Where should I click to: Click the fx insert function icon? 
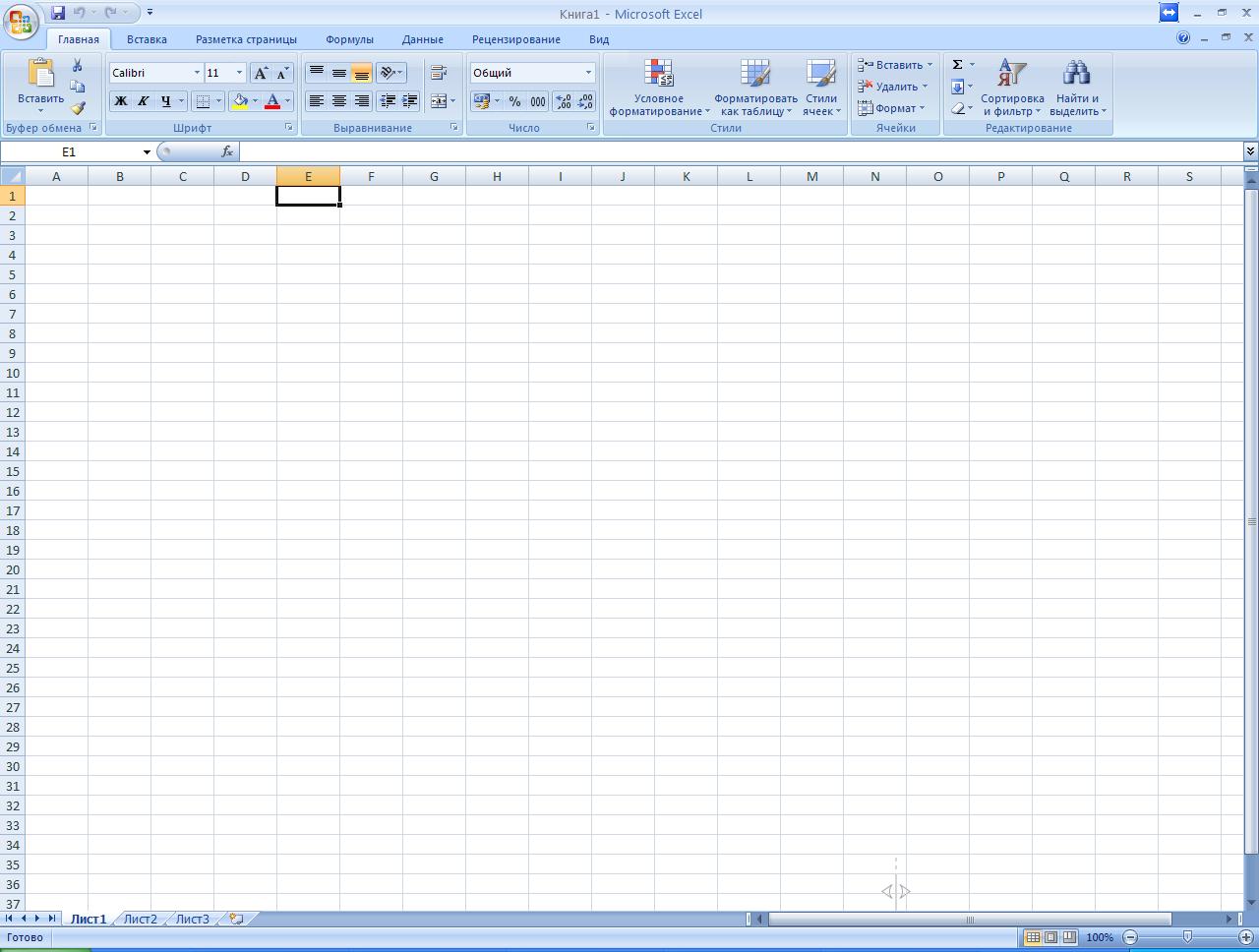(227, 151)
